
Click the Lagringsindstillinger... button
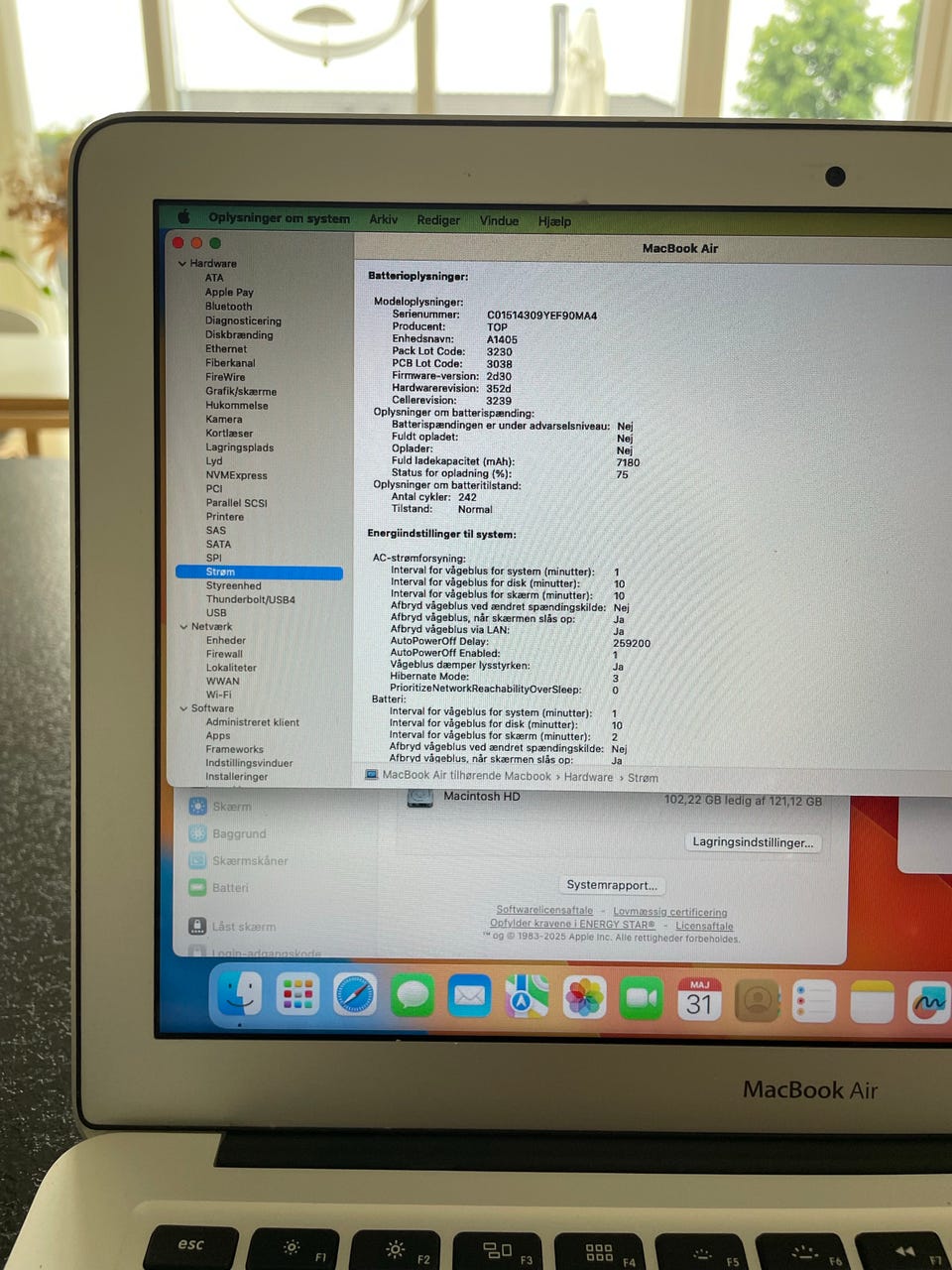pos(753,842)
